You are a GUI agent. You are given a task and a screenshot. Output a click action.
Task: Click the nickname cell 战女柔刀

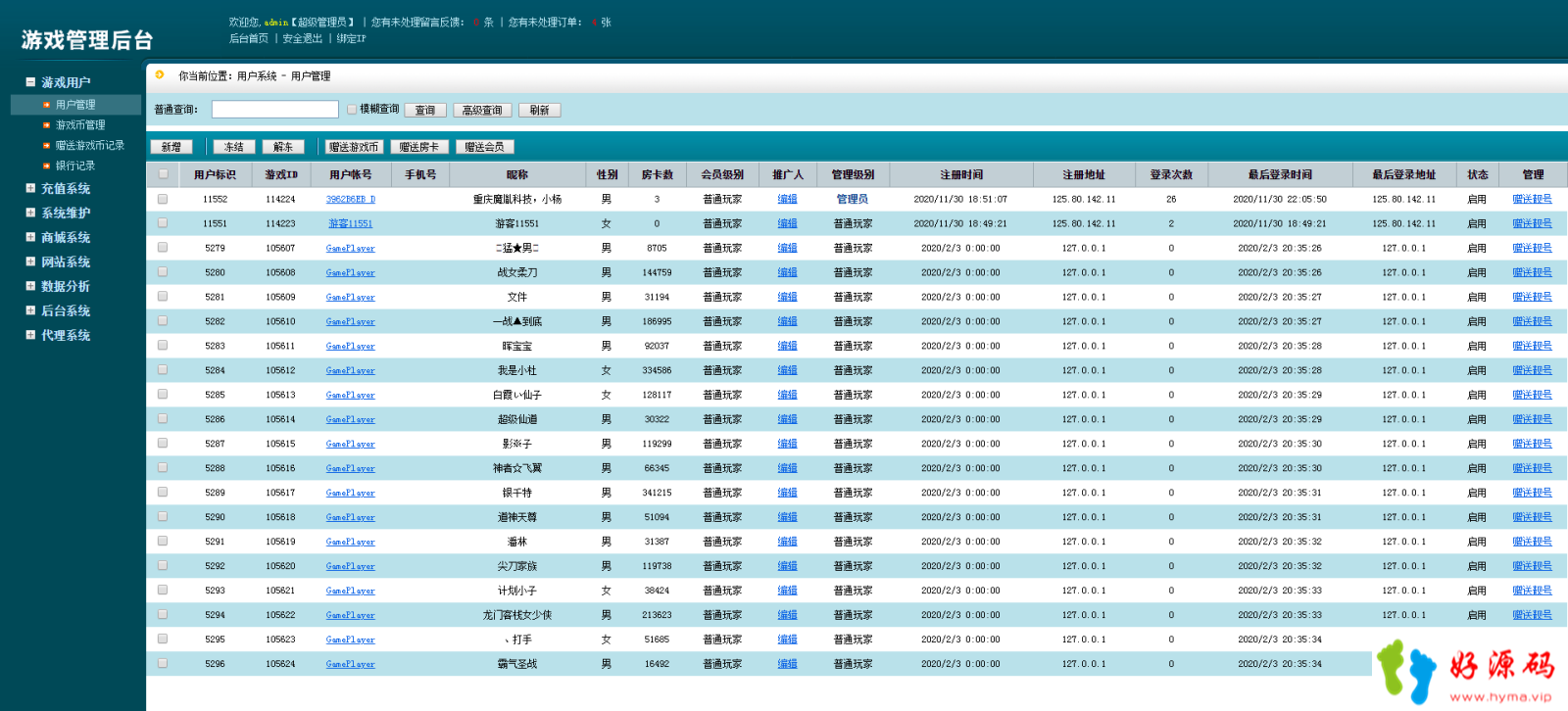pyautogui.click(x=517, y=272)
